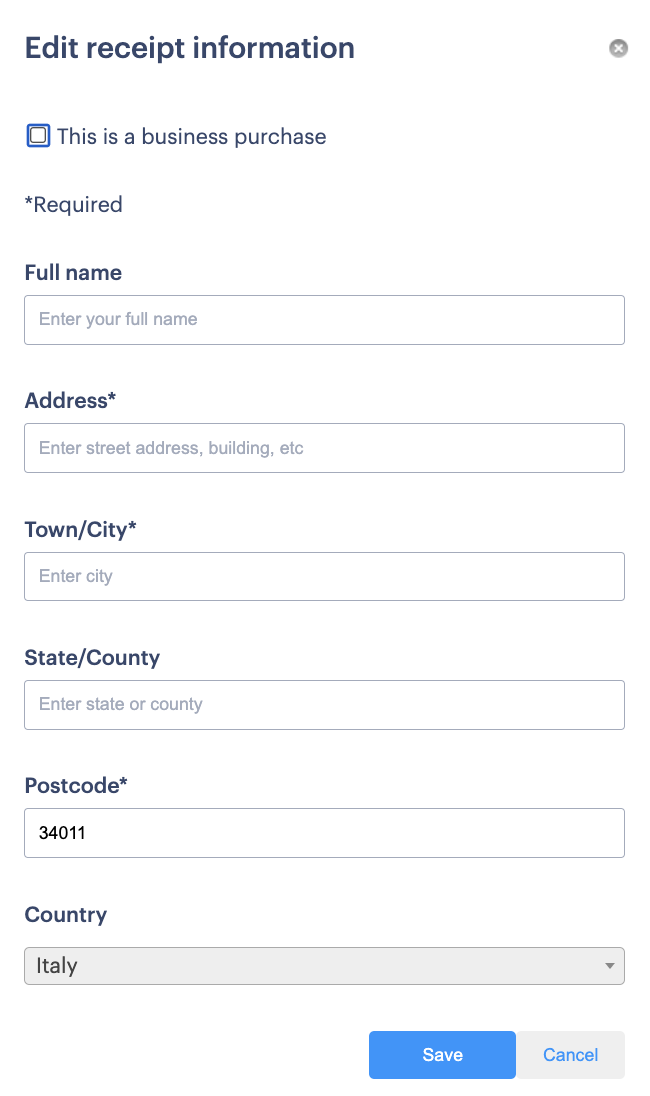Screen dimensions: 650x1096
Task: Focus the Full name input field
Action: click(324, 320)
